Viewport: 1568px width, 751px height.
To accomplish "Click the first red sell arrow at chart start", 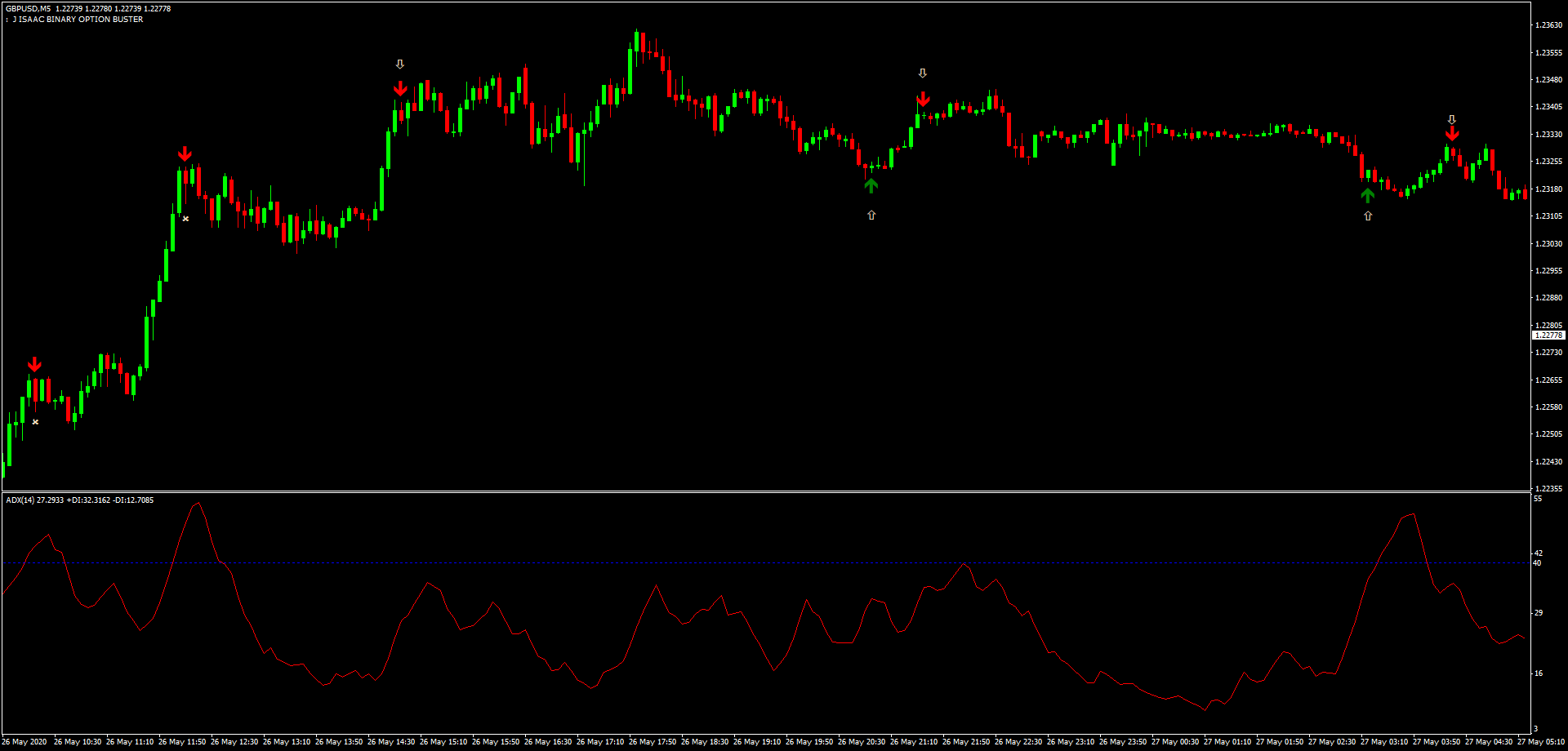I will [x=34, y=364].
